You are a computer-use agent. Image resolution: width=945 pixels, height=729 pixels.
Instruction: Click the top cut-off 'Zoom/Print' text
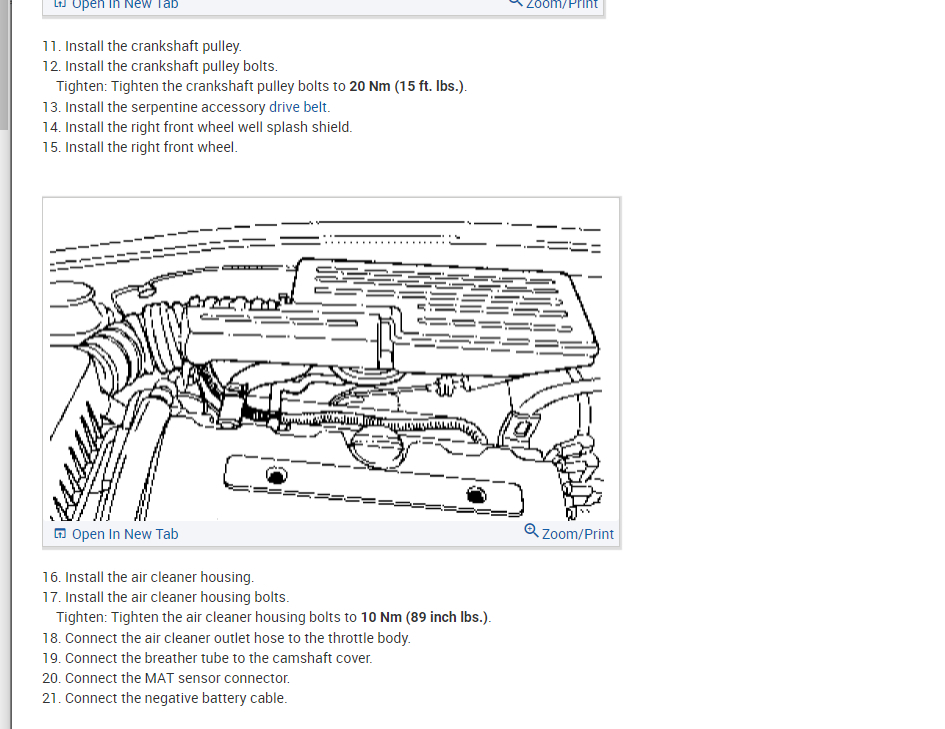pyautogui.click(x=562, y=4)
